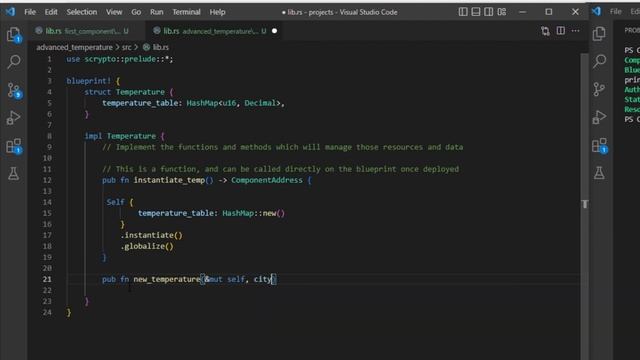Open Source Control in the second VS Code window
Viewport: 640px width, 360px height.
(599, 89)
